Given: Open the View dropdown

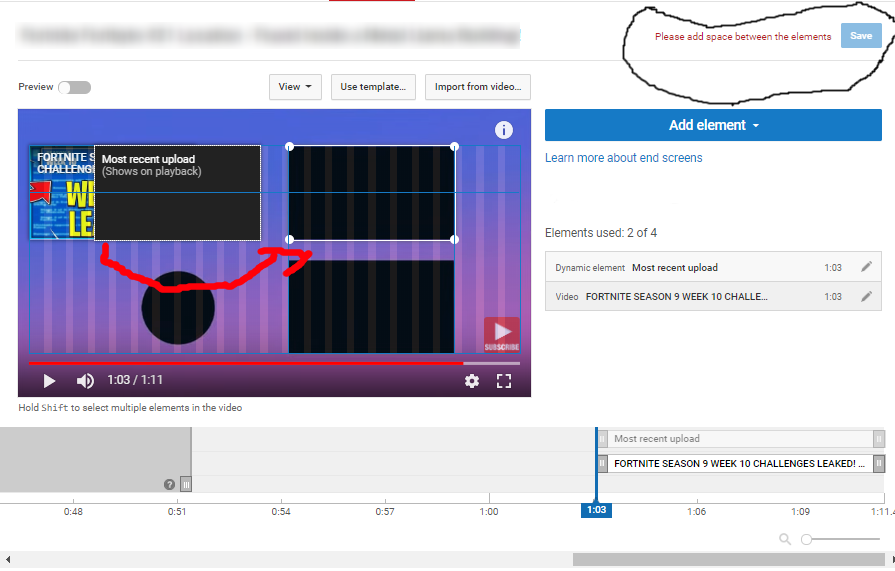Looking at the screenshot, I should click(295, 87).
